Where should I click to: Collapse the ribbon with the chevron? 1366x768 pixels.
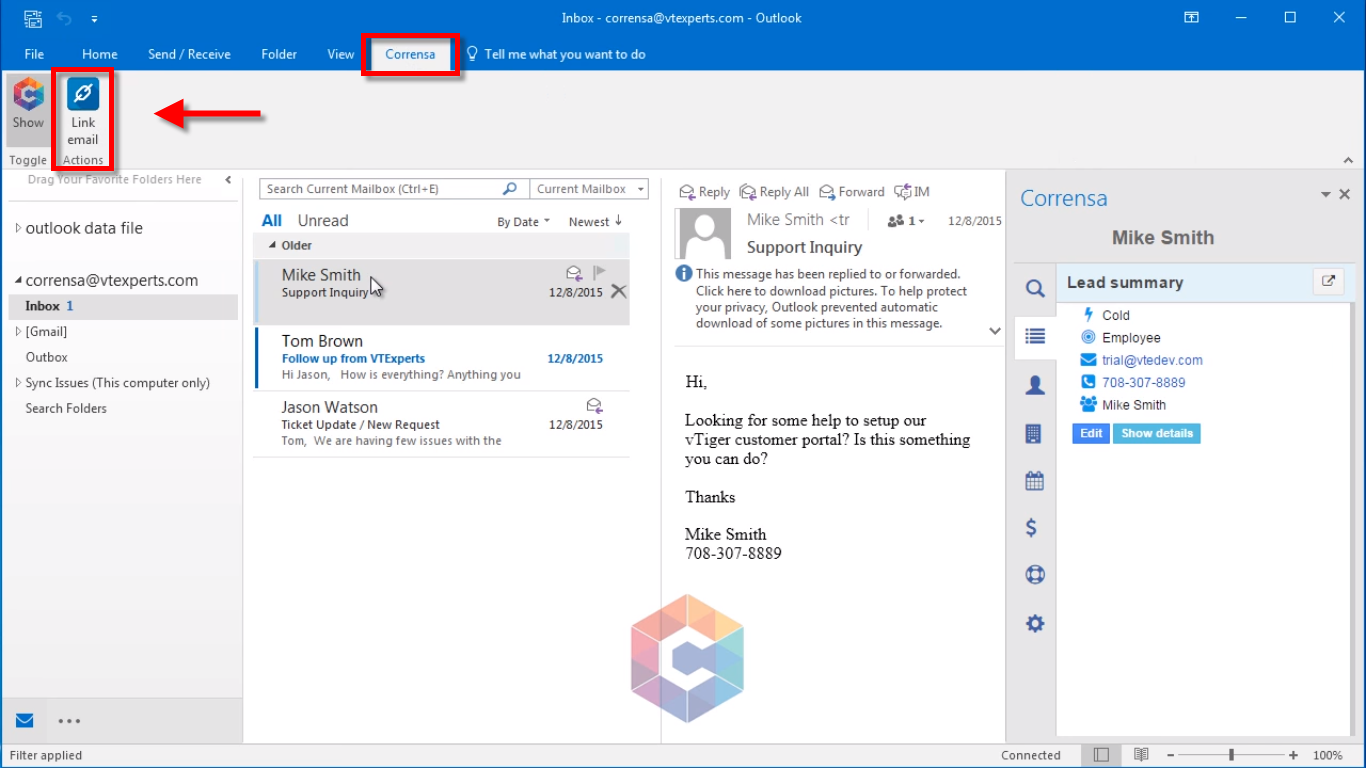click(1348, 160)
